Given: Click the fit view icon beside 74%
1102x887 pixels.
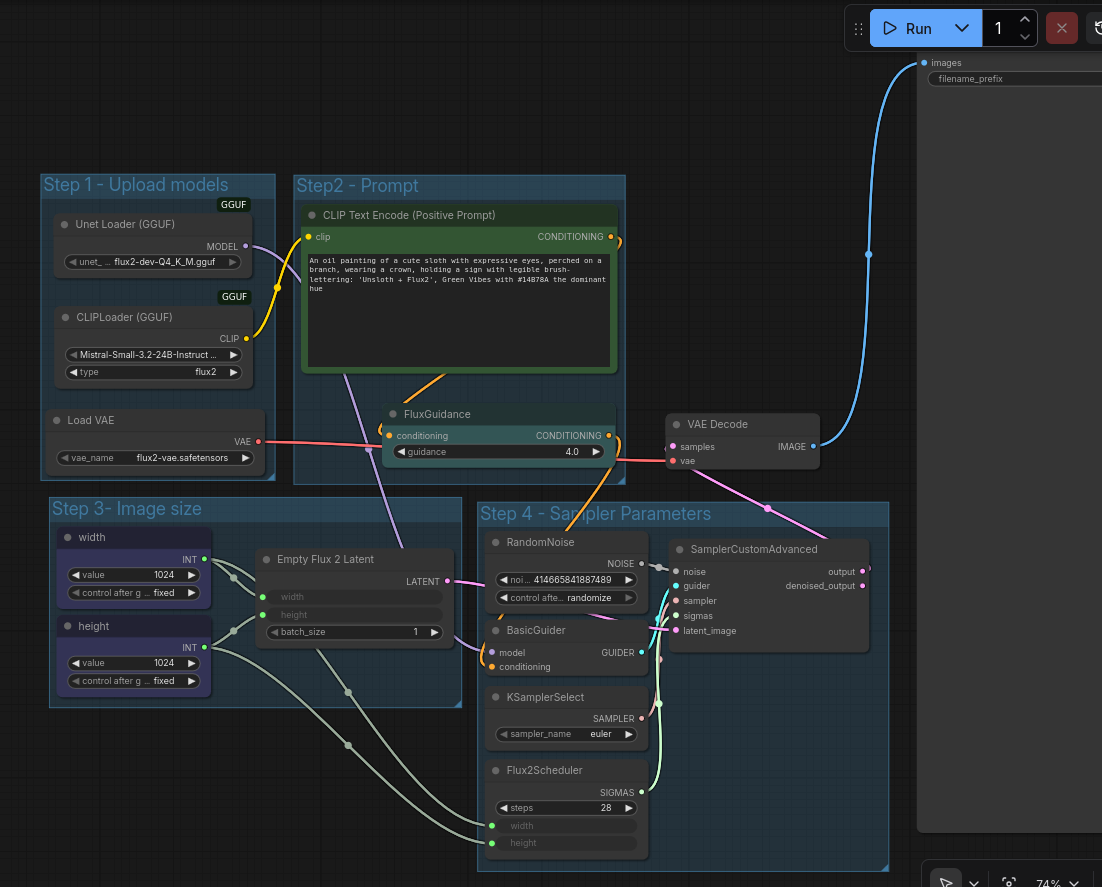Looking at the screenshot, I should 1009,882.
